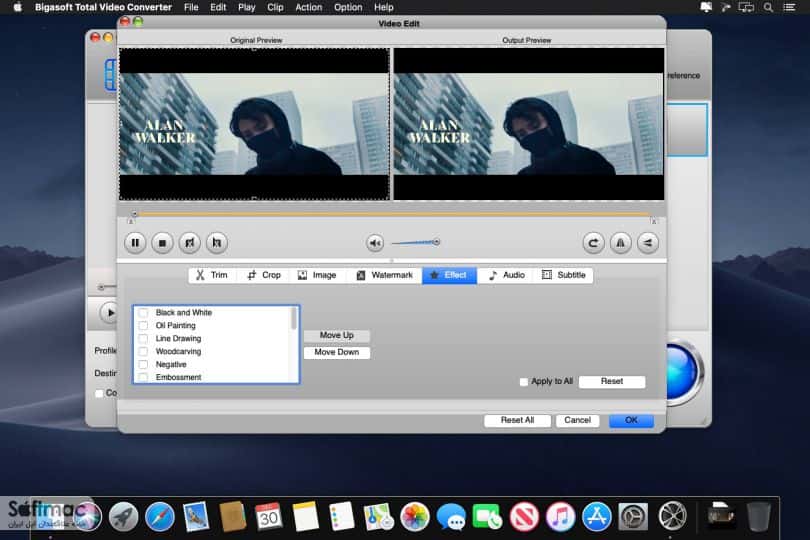Click the play button in main window
810x540 pixels.
(x=109, y=313)
